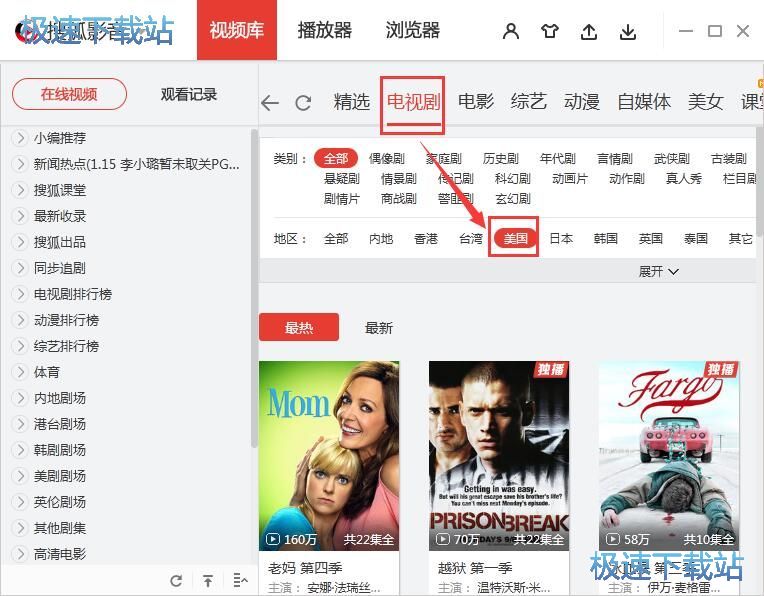Click 展开 to expand more filters
Image resolution: width=764 pixels, height=596 pixels.
click(658, 271)
